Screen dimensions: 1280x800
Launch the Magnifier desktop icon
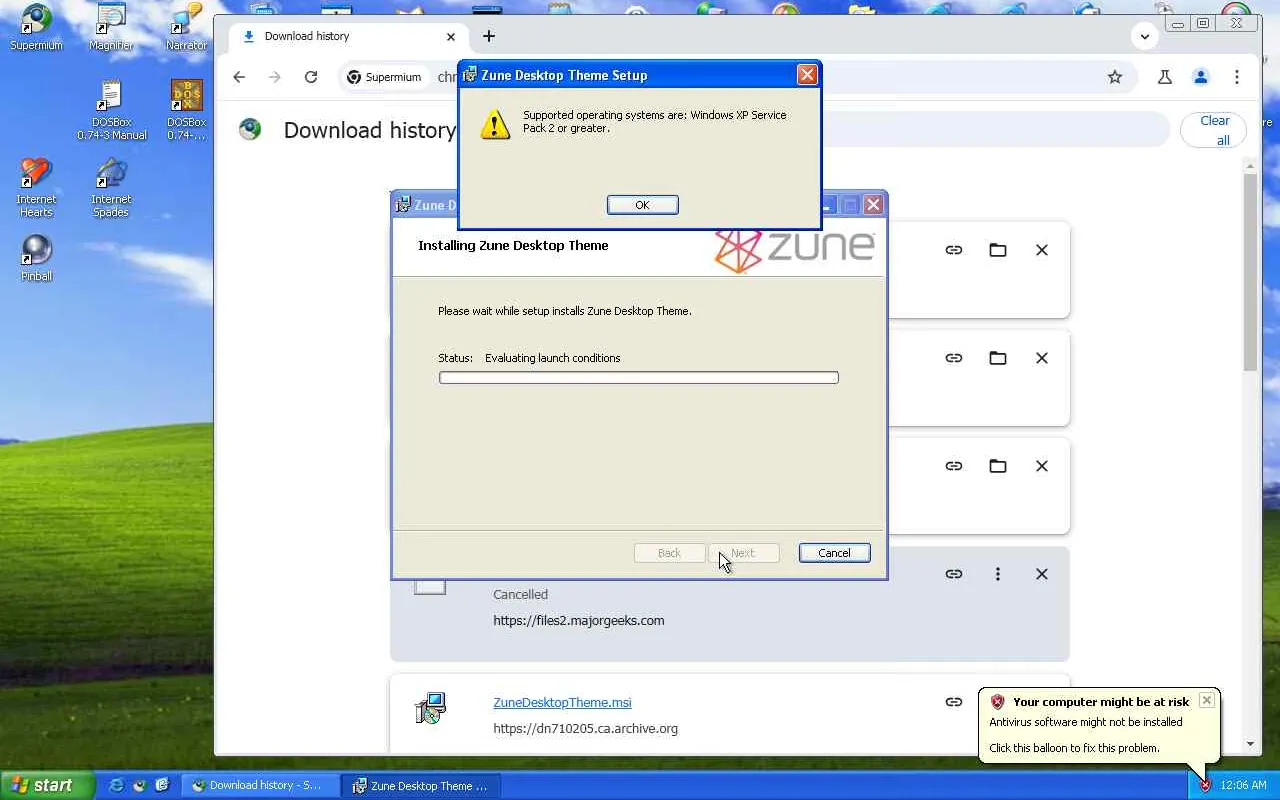[x=111, y=28]
